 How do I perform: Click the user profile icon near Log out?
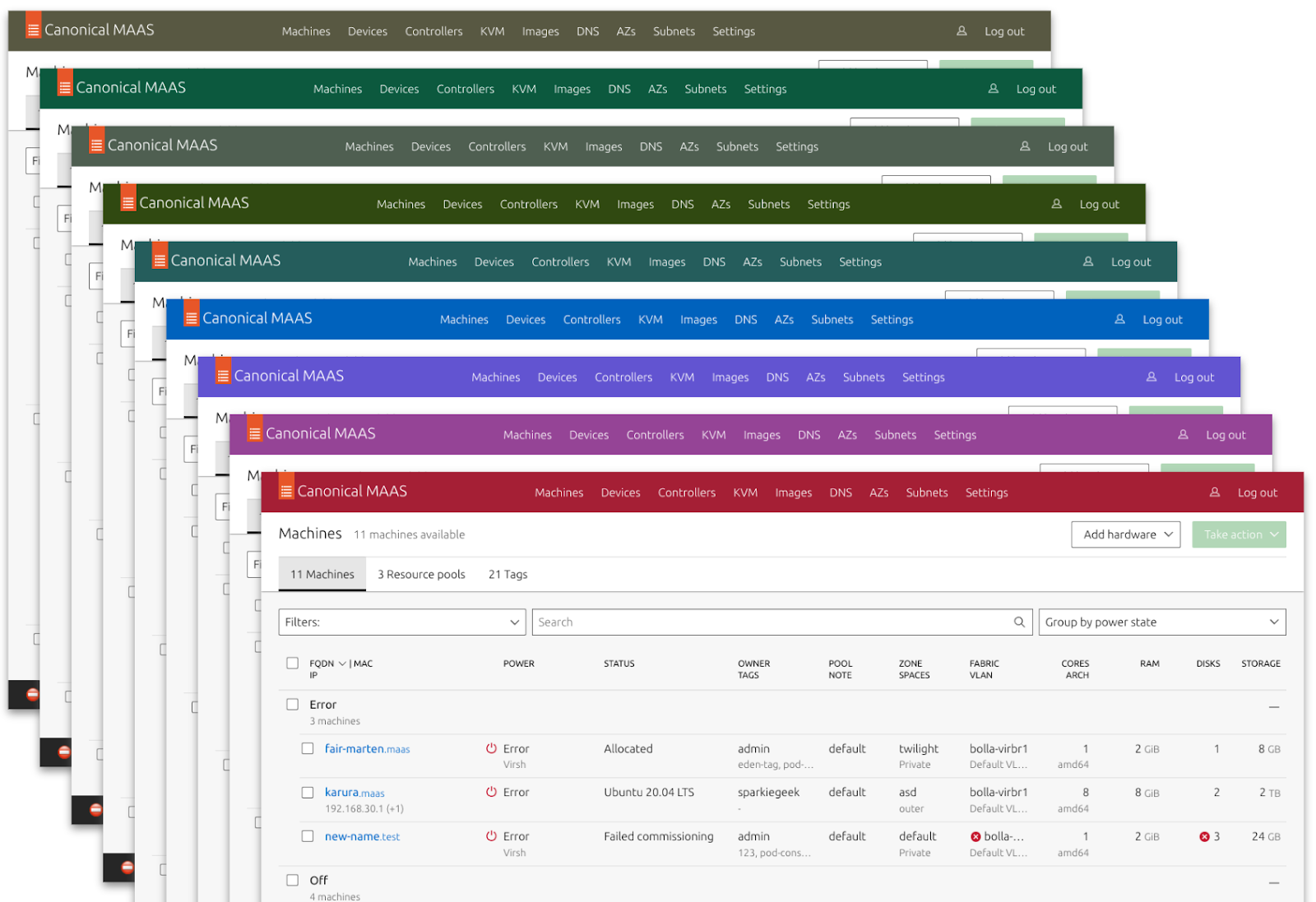pyautogui.click(x=1215, y=492)
